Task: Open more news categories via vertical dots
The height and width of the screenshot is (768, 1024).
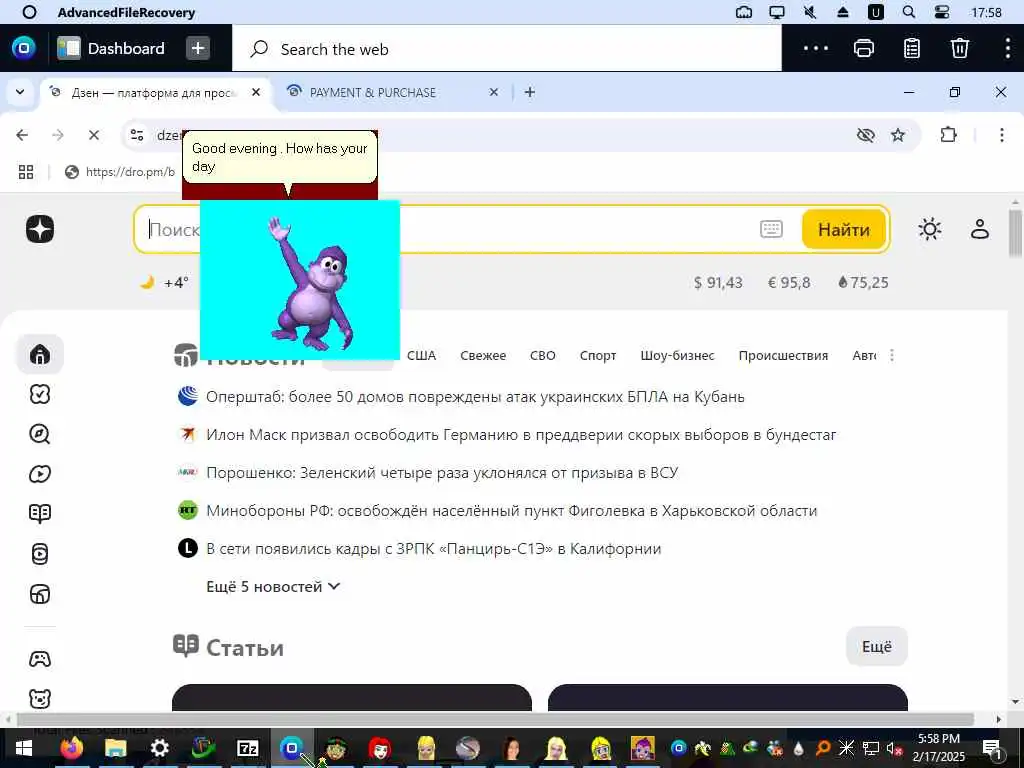Action: tap(891, 355)
